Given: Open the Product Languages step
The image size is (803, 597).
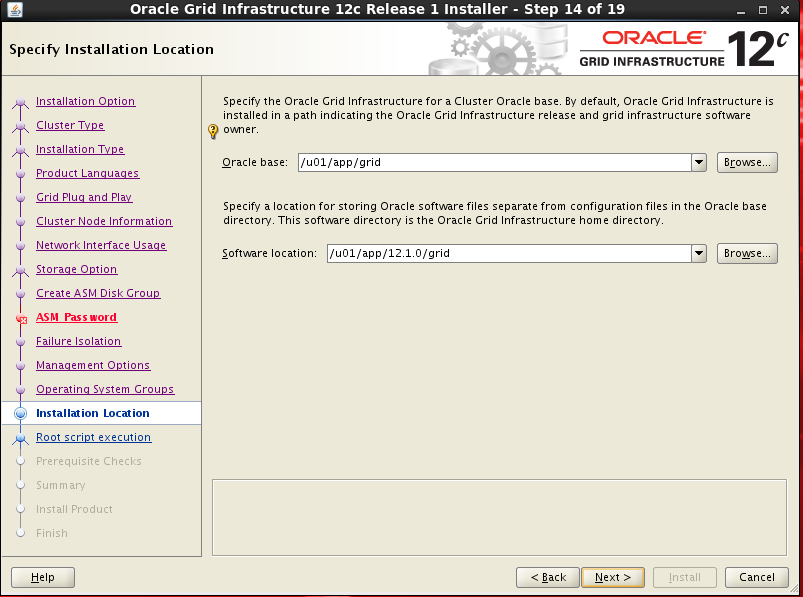Looking at the screenshot, I should point(88,174).
